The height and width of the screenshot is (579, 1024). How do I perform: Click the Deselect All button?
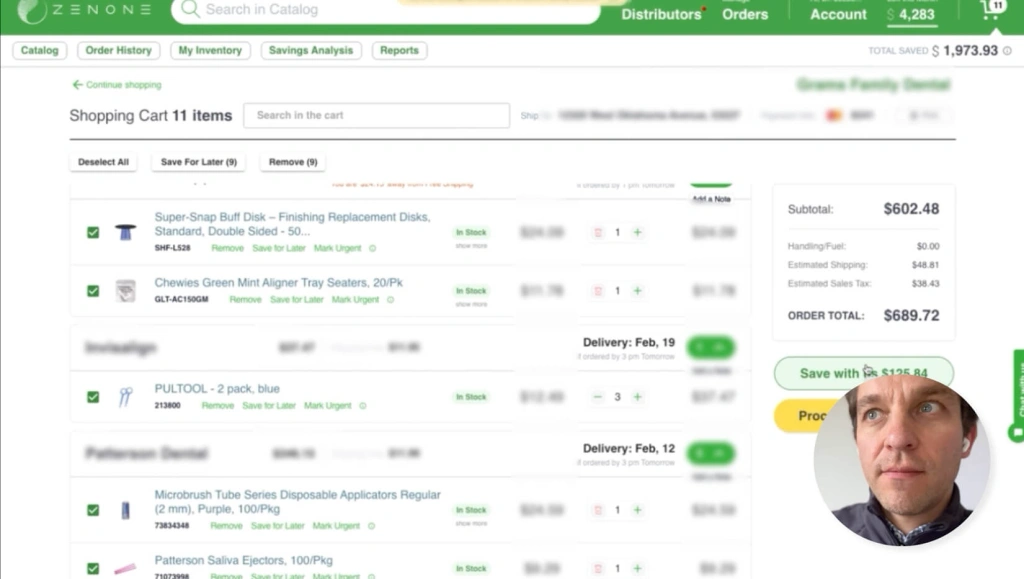[104, 162]
